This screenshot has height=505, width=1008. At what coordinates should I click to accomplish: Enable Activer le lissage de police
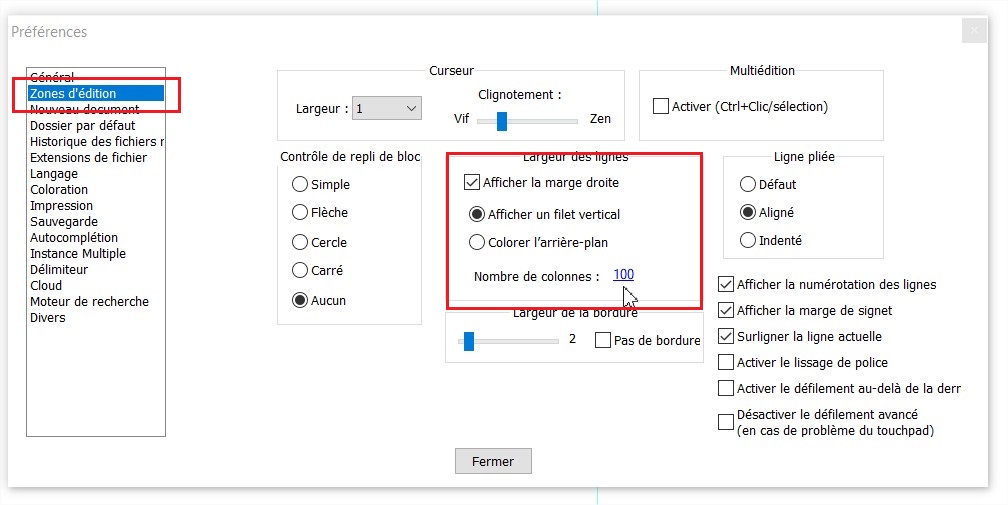726,362
